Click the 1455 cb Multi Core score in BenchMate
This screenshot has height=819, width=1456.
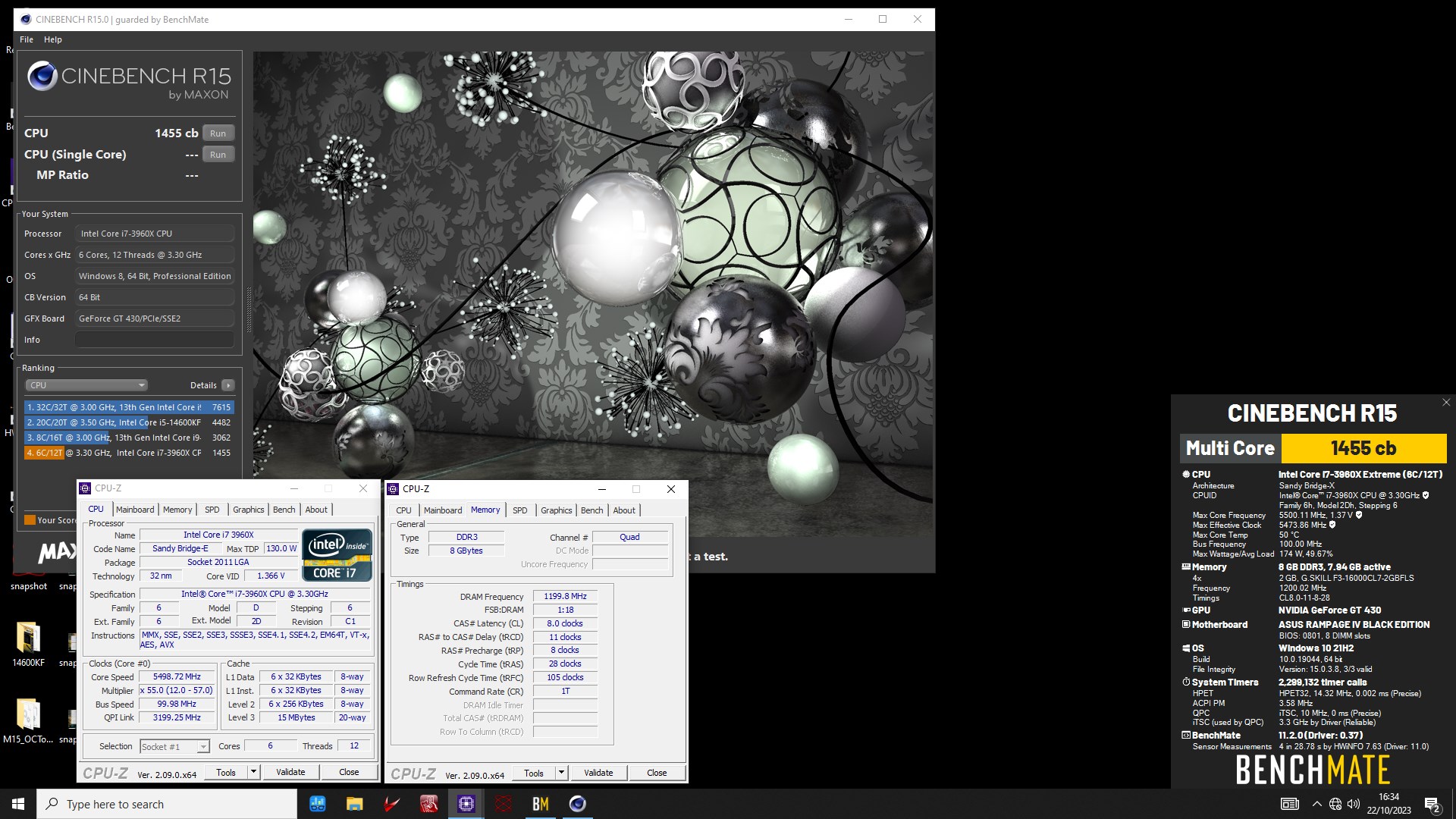point(1363,448)
